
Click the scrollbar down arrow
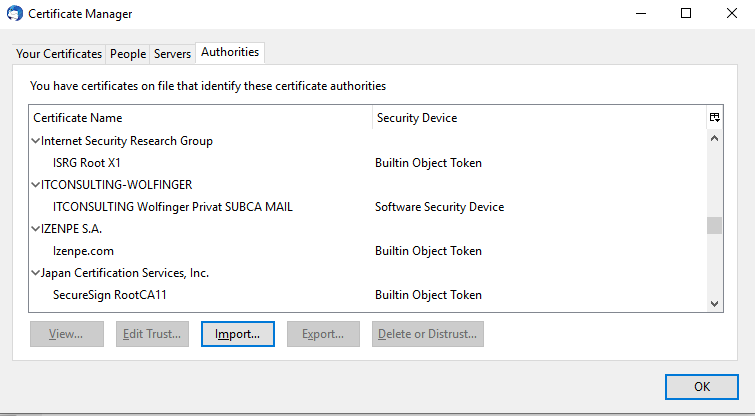coord(715,304)
